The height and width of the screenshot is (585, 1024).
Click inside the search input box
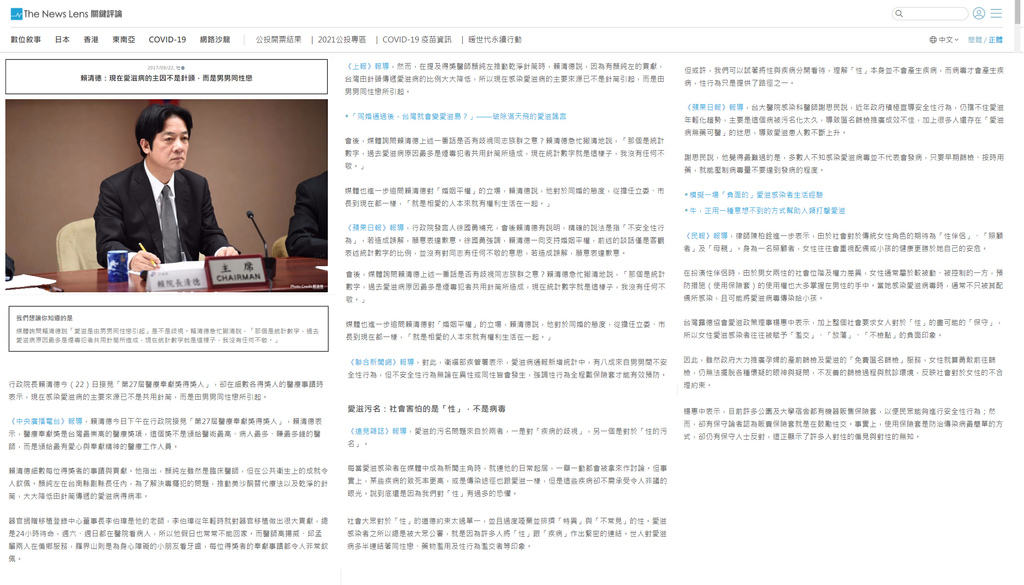(x=935, y=14)
